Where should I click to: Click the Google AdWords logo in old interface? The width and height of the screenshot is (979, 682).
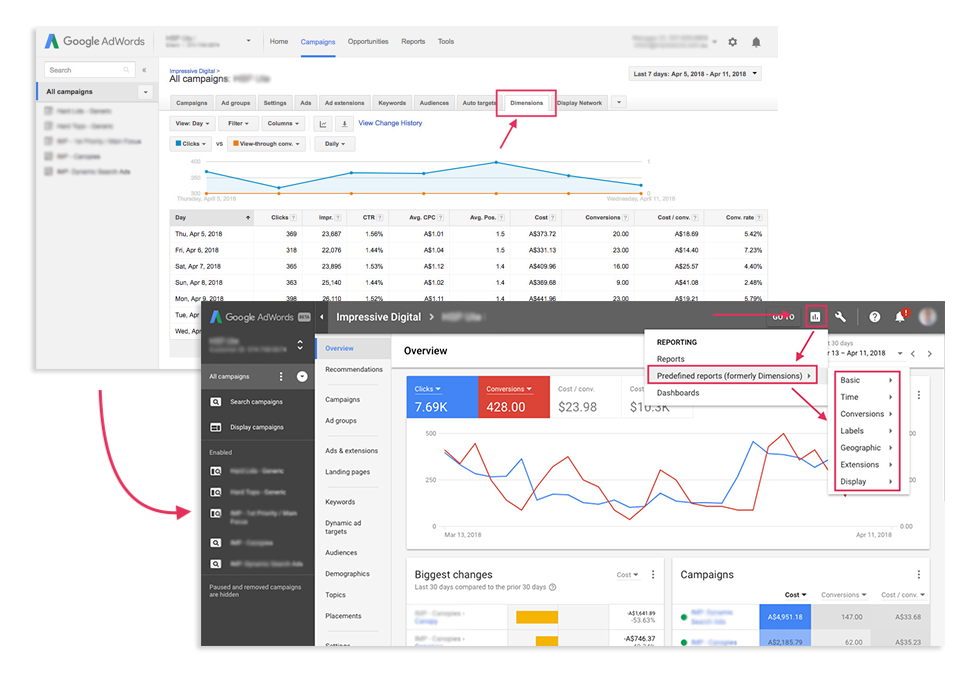pyautogui.click(x=94, y=41)
